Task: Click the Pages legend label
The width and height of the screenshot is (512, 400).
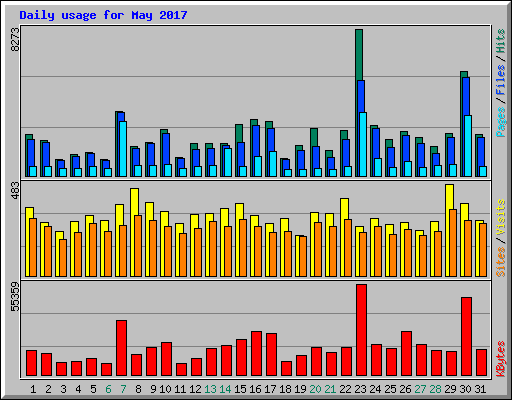Action: pyautogui.click(x=501, y=122)
